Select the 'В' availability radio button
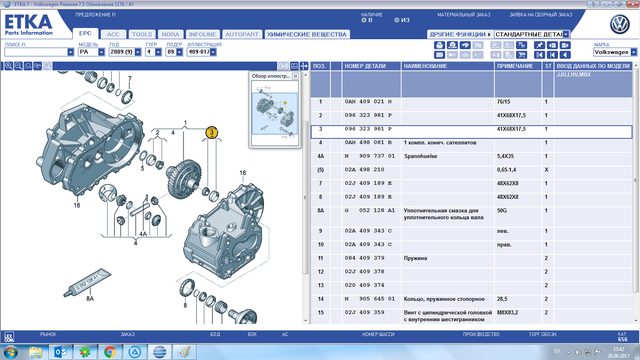 (364, 20)
